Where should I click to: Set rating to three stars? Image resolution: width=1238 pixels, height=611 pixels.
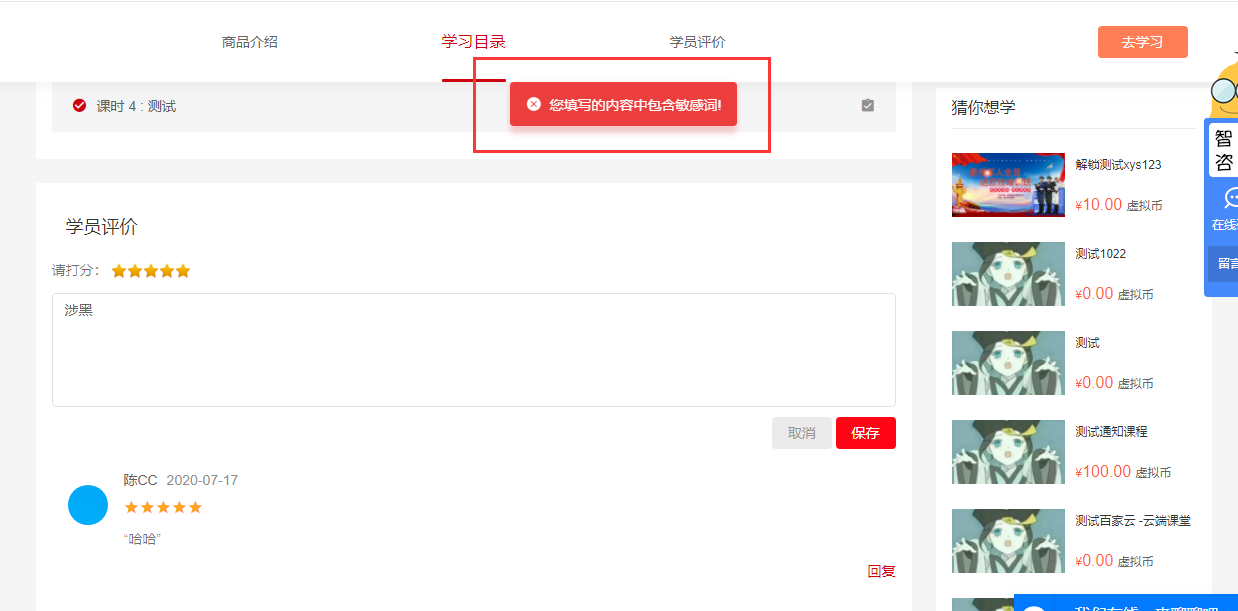[x=151, y=271]
